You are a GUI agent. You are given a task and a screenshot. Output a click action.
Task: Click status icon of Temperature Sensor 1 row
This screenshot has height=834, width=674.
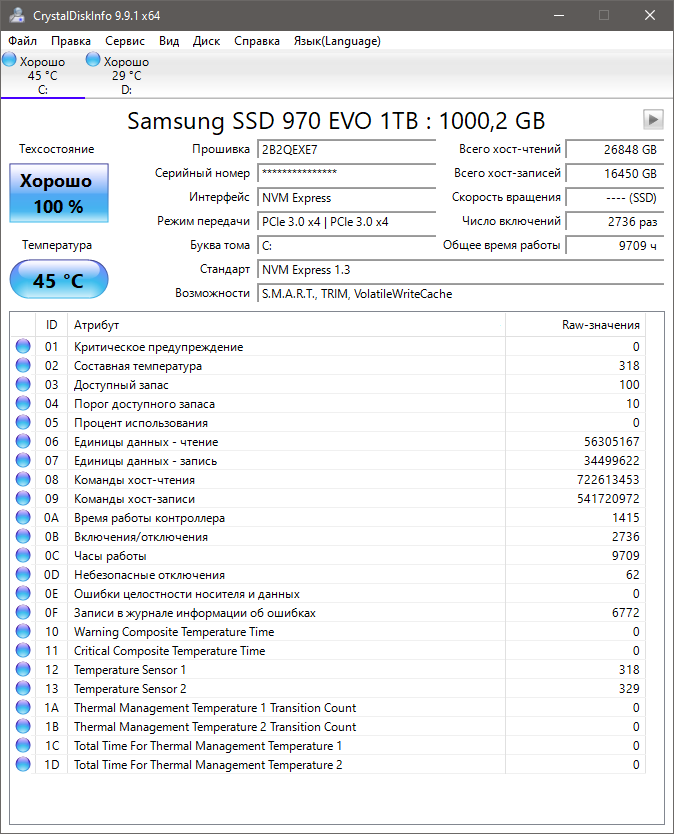(23, 669)
